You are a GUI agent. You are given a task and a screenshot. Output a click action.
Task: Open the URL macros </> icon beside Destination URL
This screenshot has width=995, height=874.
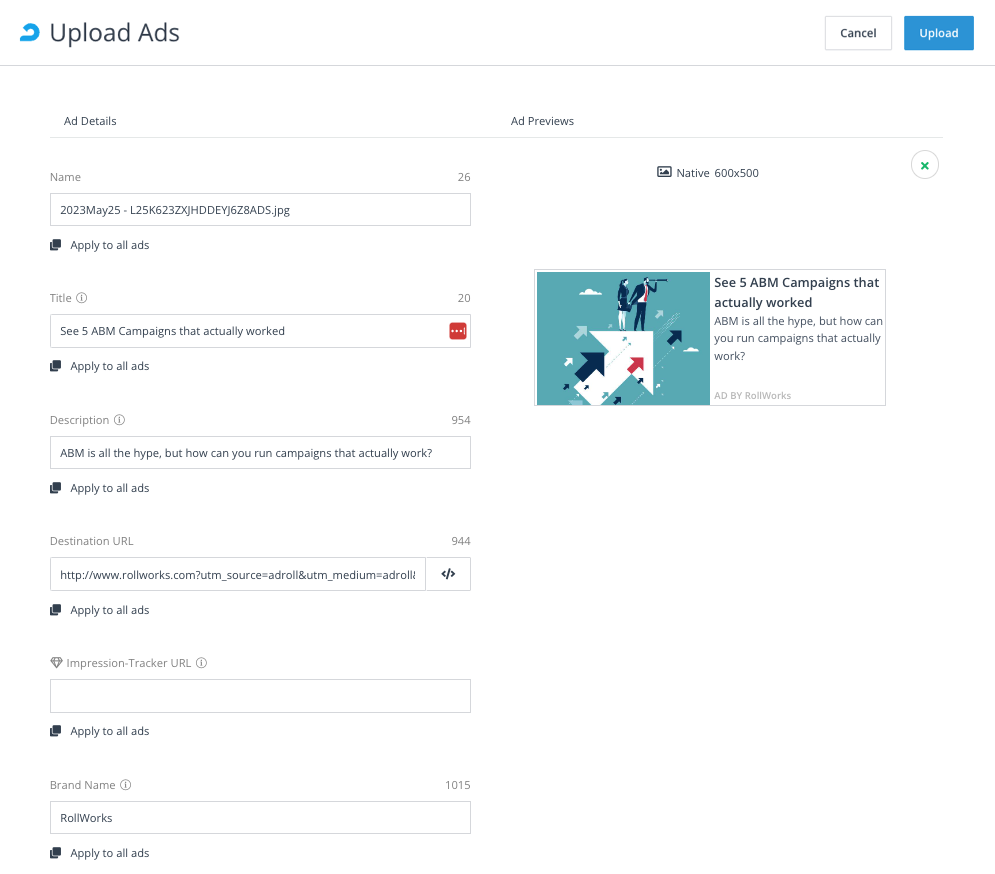tap(447, 573)
